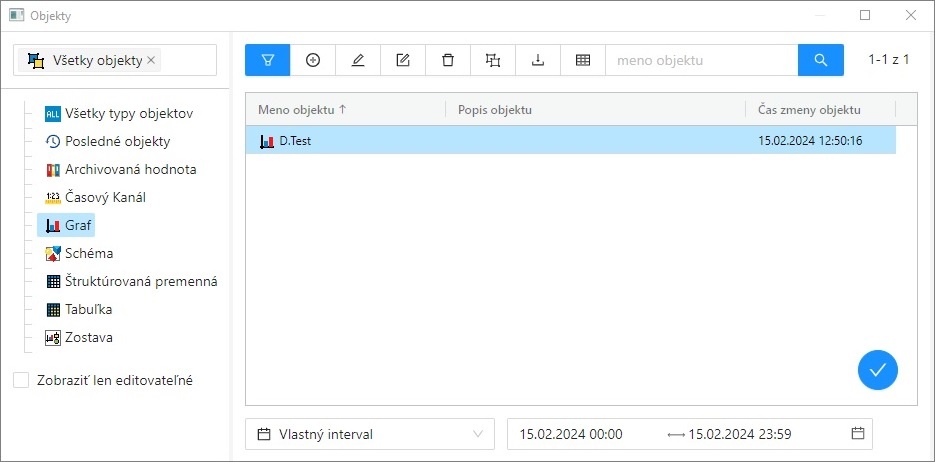The image size is (935, 462).
Task: Click the 'Čas zmeny objektu' column header
Action: 809,110
